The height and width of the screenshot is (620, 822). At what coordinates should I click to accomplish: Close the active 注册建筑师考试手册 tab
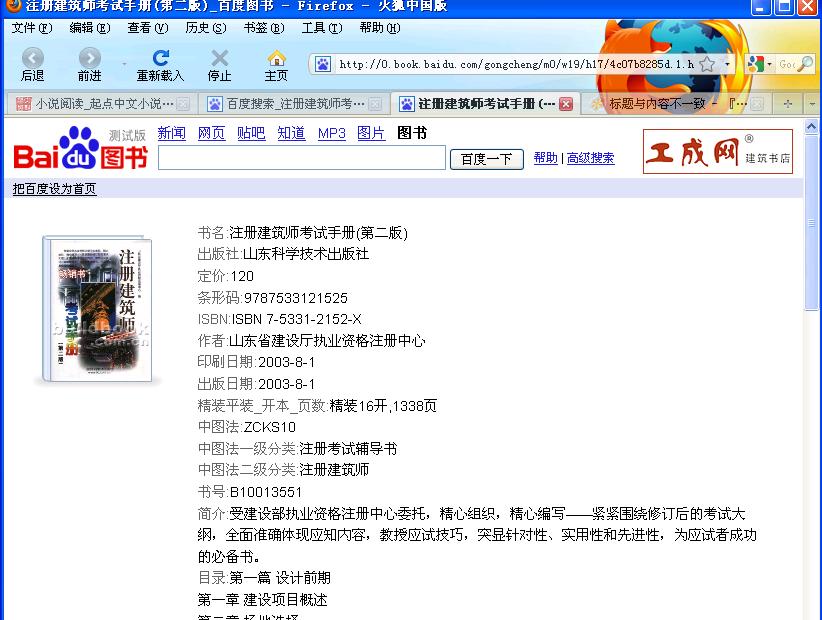point(566,104)
